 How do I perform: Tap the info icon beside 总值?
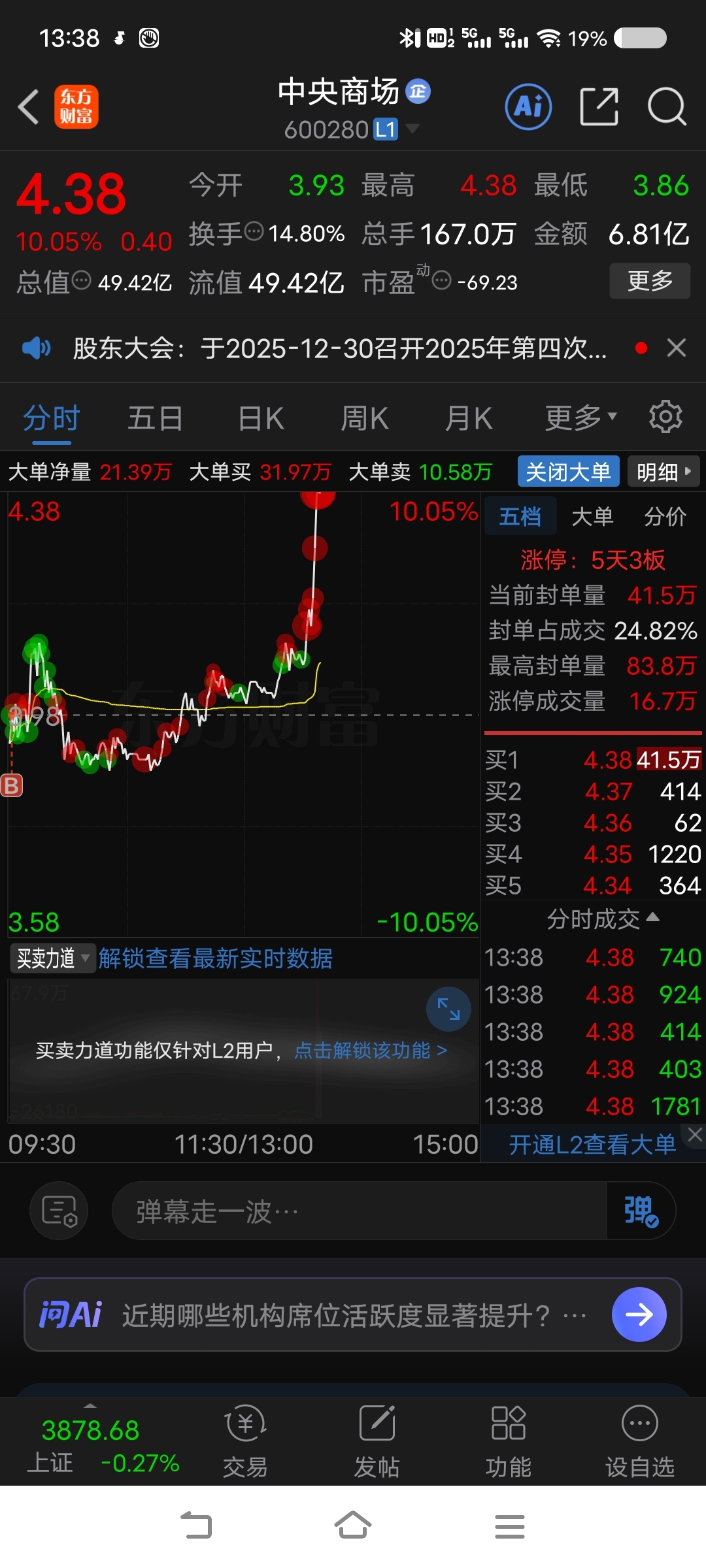[x=81, y=280]
